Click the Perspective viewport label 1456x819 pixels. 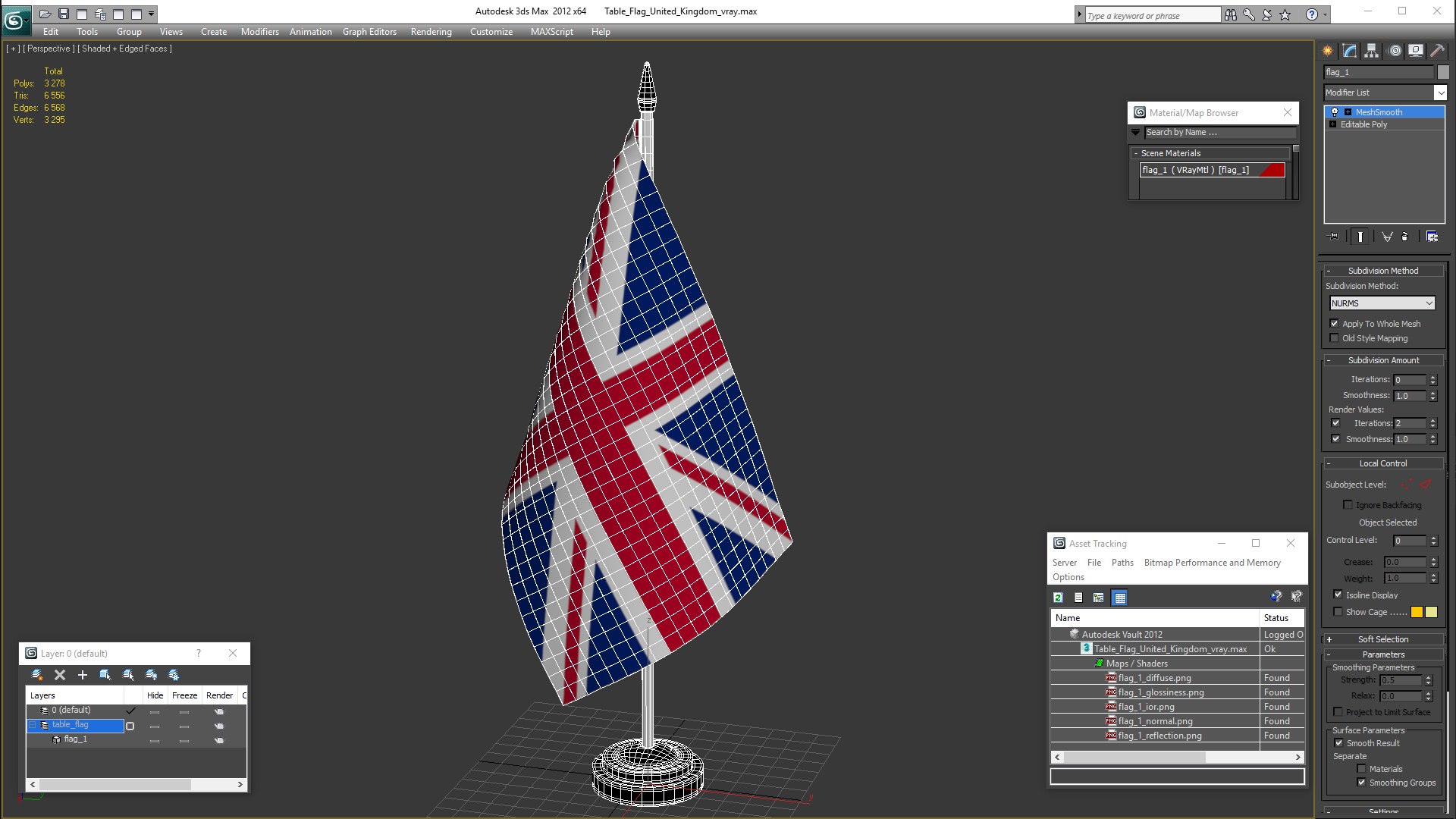click(x=49, y=49)
